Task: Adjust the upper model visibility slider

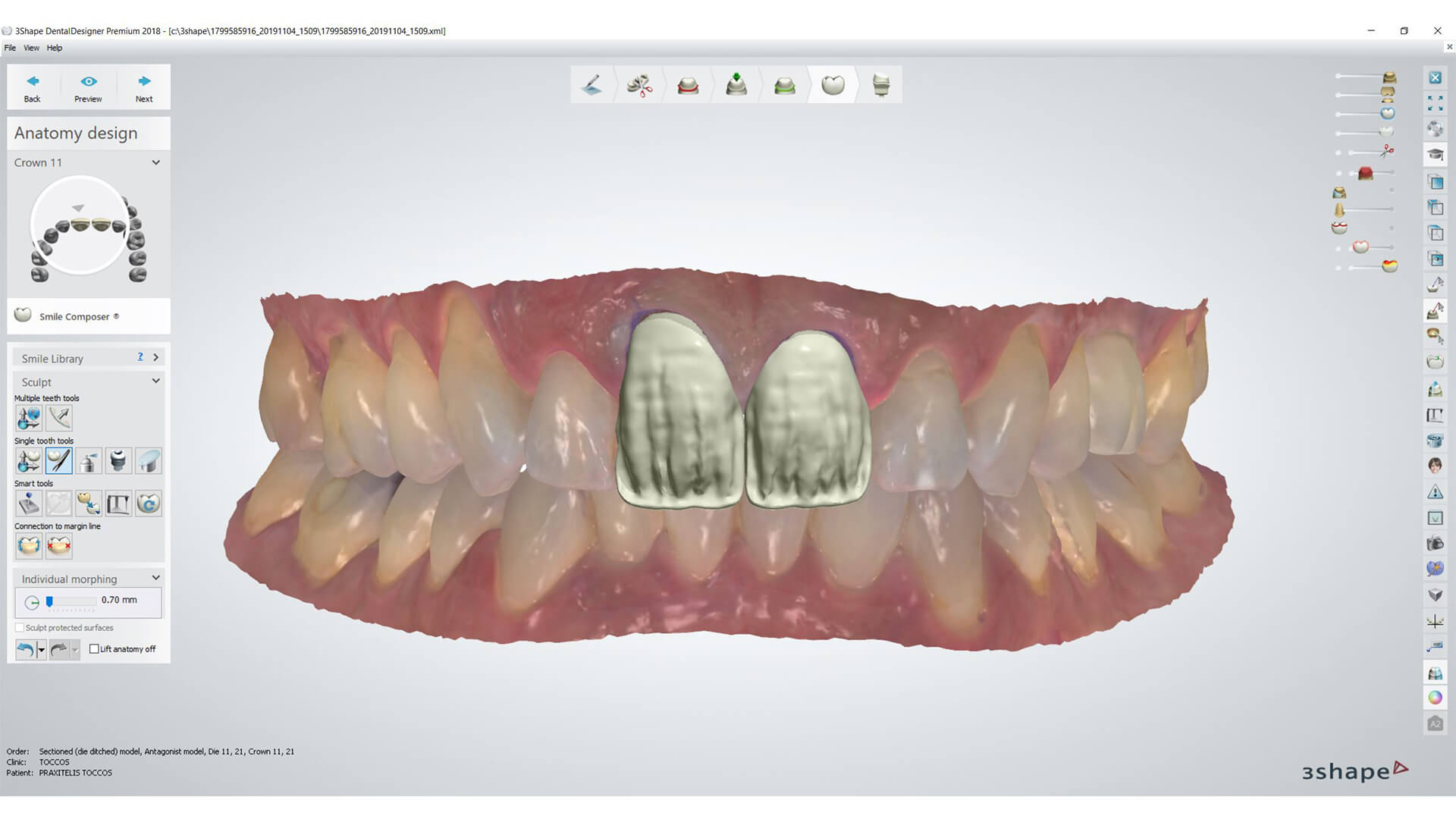Action: pos(1367,77)
